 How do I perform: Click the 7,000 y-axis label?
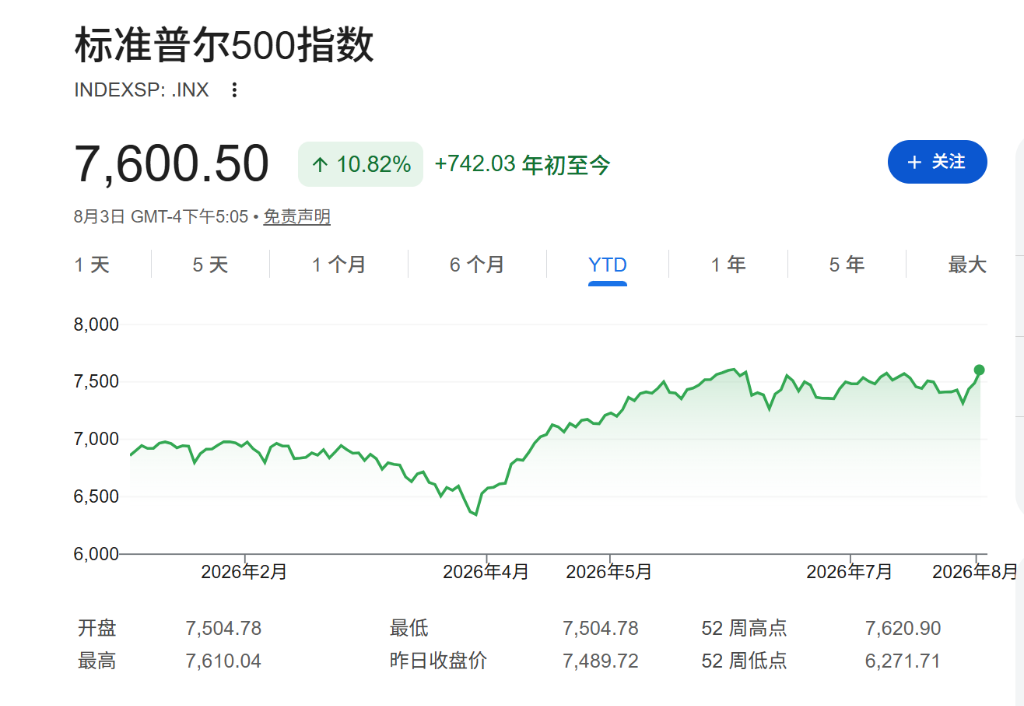pos(96,439)
